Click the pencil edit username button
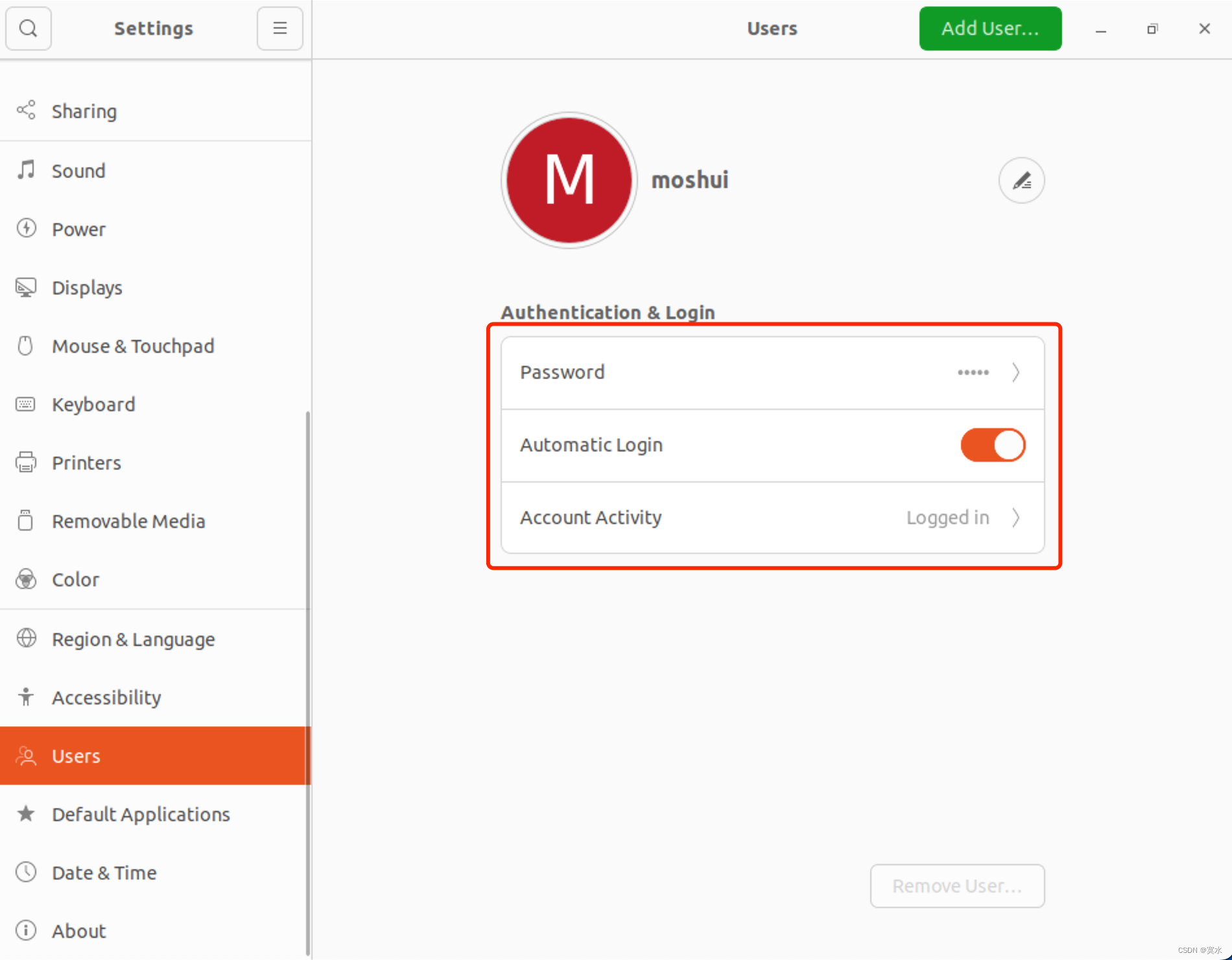Viewport: 1232px width, 960px height. click(x=1021, y=180)
